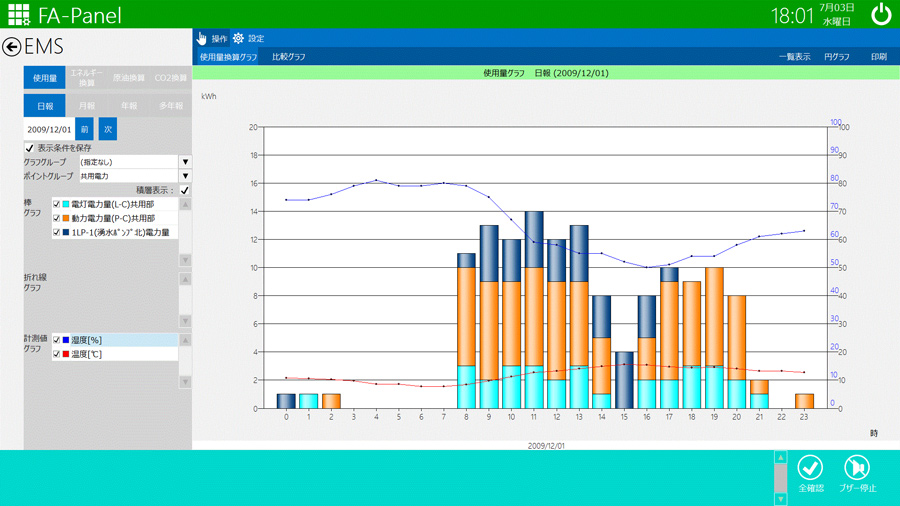900x506 pixels.
Task: Switch to 比較グラフ tab
Action: pyautogui.click(x=289, y=57)
